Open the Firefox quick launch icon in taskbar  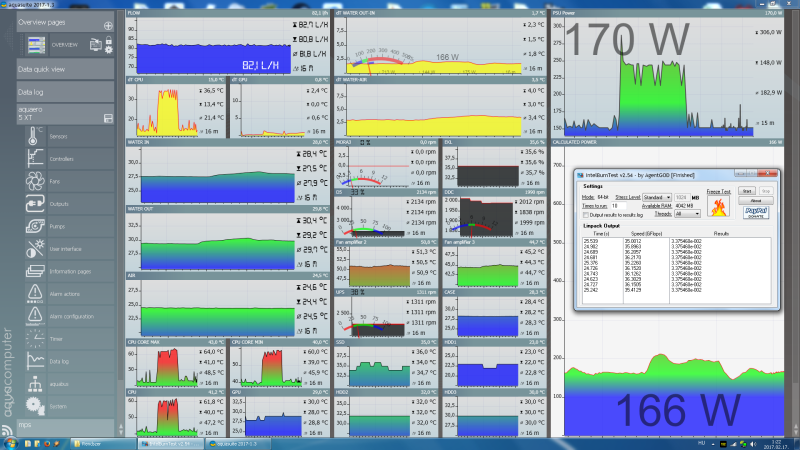(47, 444)
